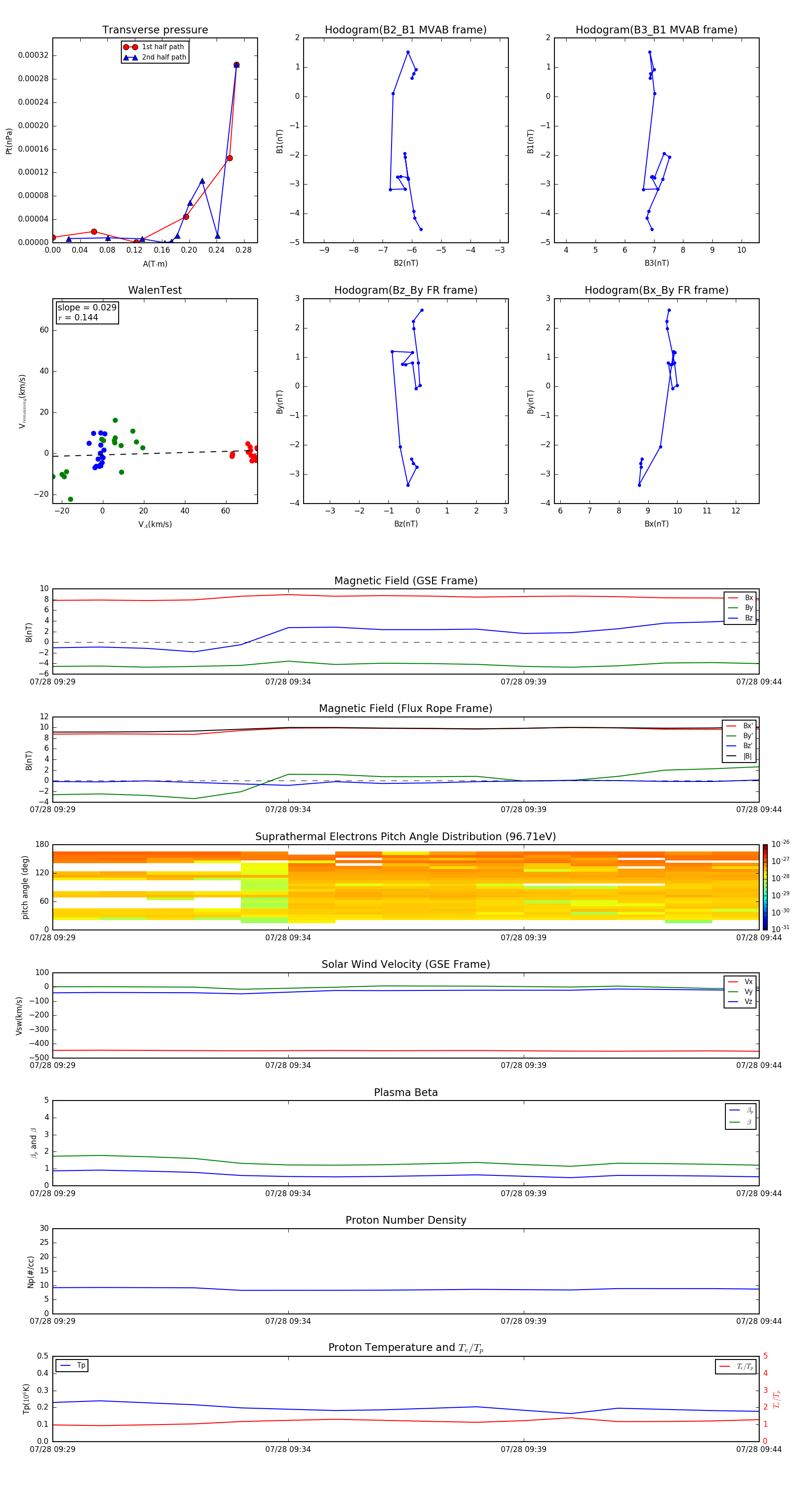Select the Vz legend entry in velocity plot
Screen dimensions: 812x1489
(x=740, y=1002)
